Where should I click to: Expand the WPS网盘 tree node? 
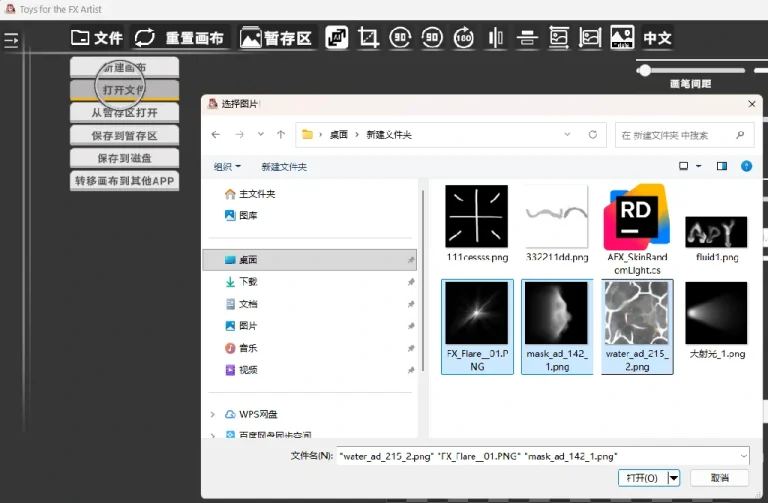(212, 414)
